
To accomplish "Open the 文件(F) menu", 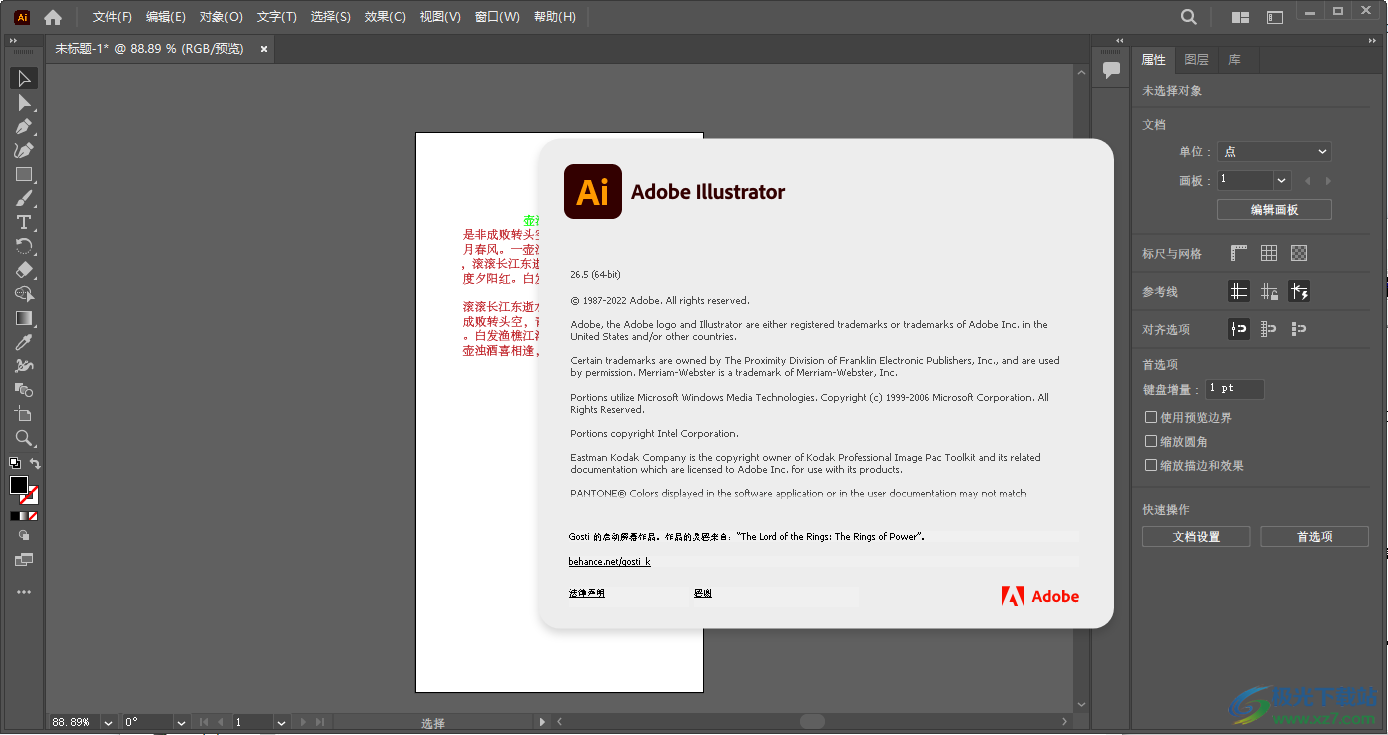I will pos(112,17).
